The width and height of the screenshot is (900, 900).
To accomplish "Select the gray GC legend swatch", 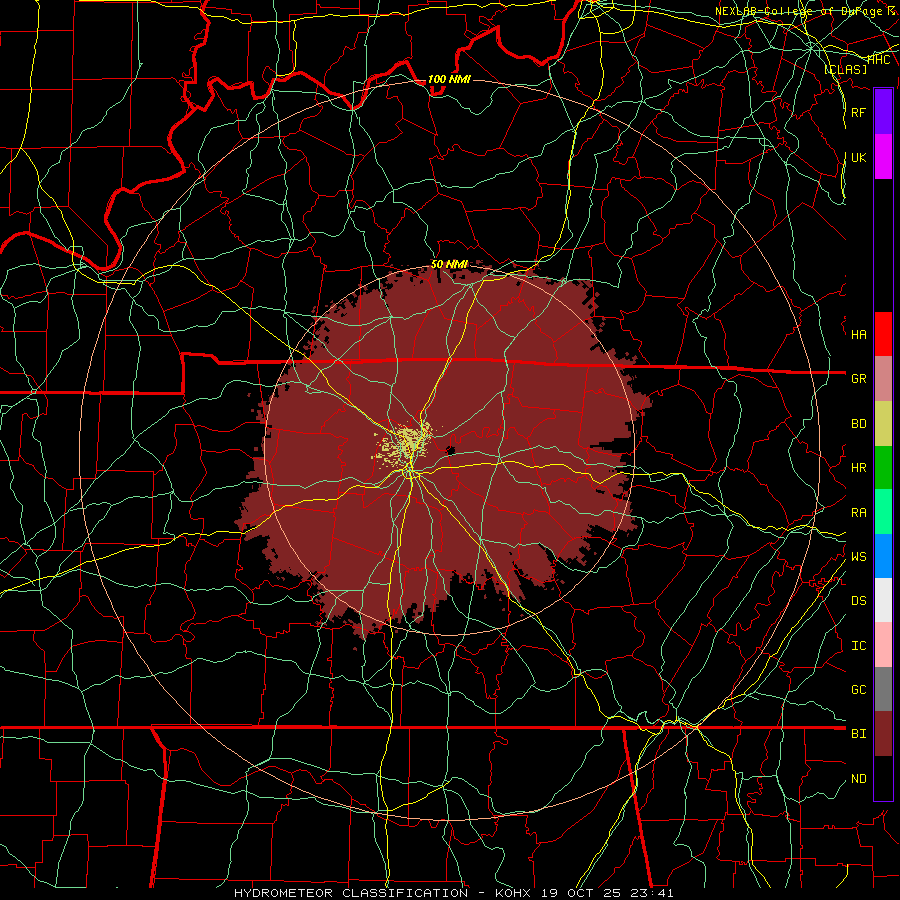I will pos(883,689).
